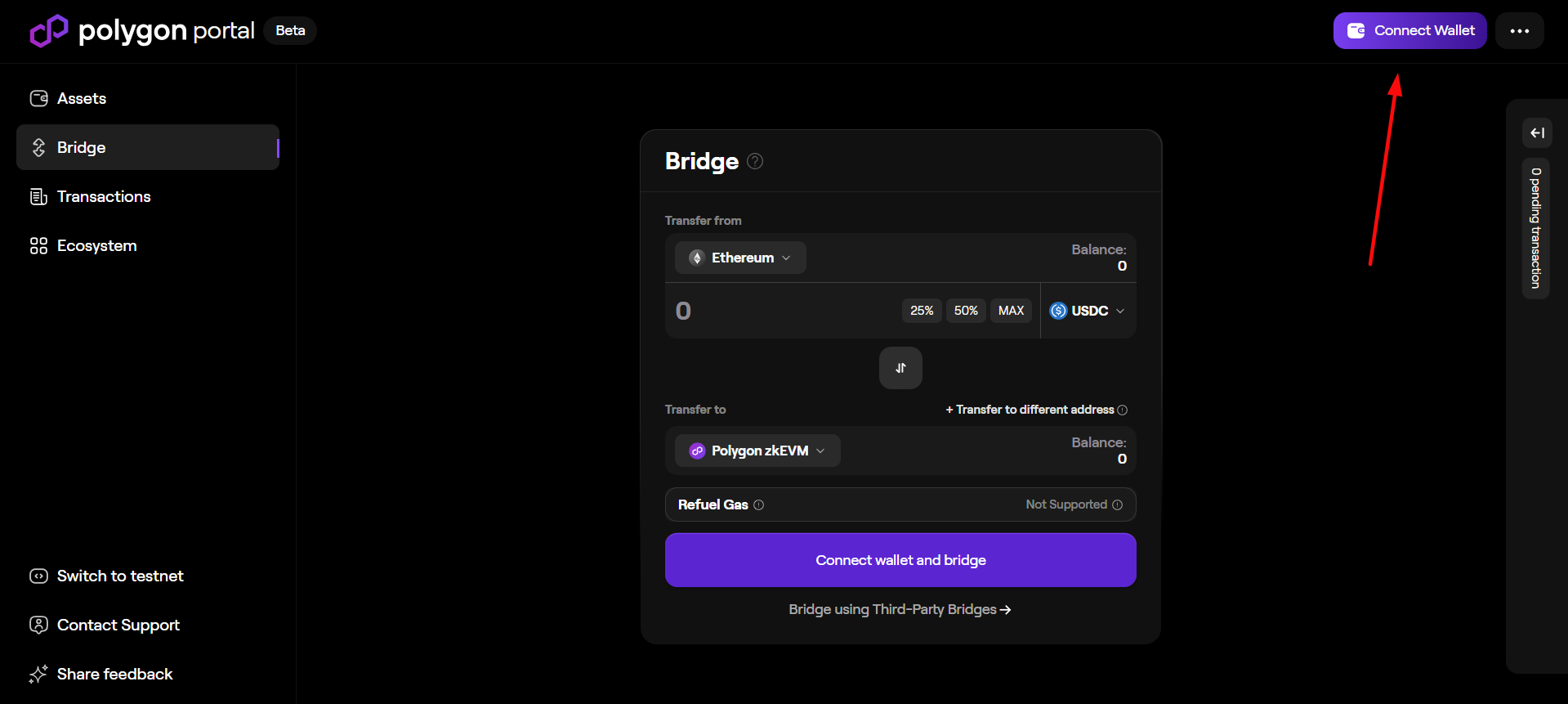Select Ecosystem in the sidebar
Image resolution: width=1568 pixels, height=704 pixels.
click(x=96, y=246)
